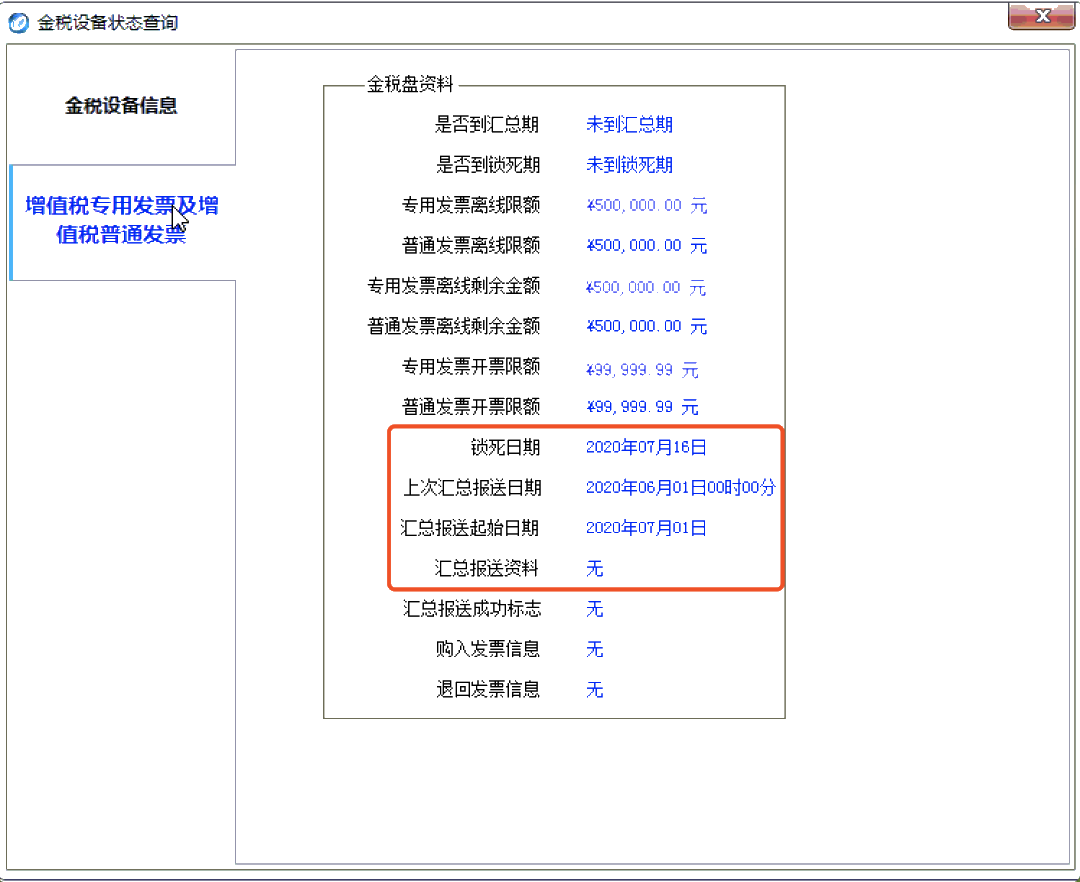Click the 汇总报送起始日期 label
Screen dimensions: 1080x882
coord(470,528)
